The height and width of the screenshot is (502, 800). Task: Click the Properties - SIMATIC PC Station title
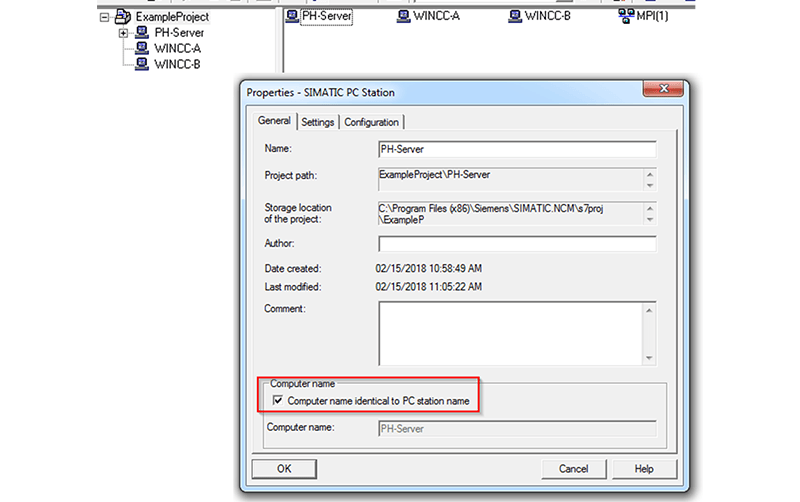320,92
